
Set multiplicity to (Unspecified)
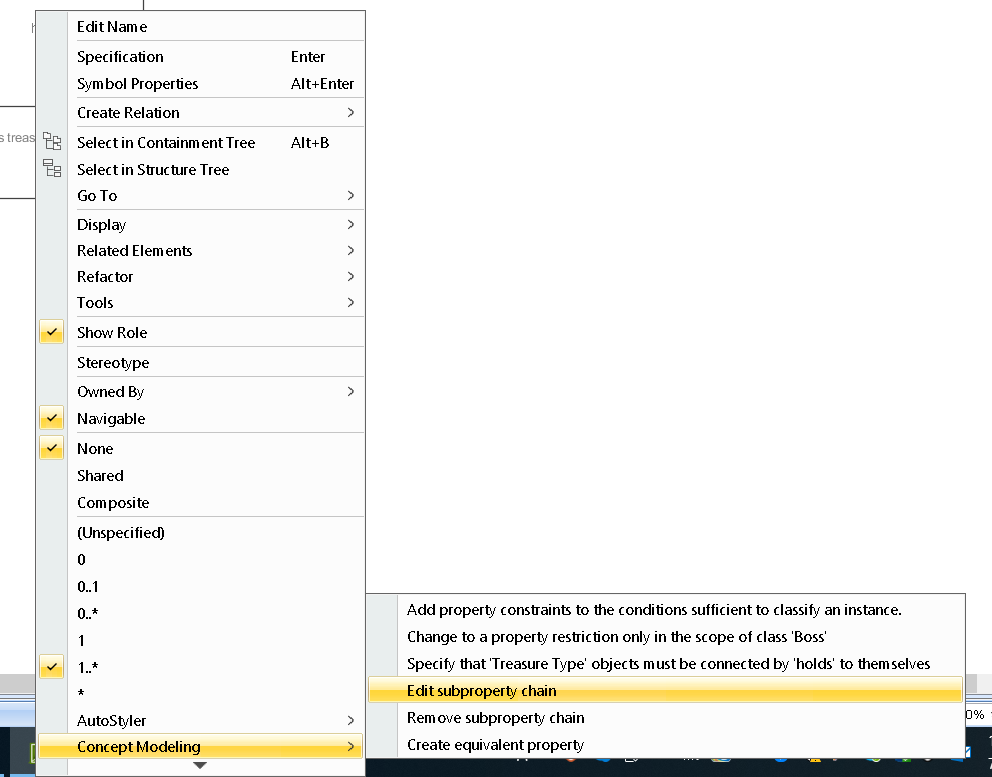coord(201,533)
